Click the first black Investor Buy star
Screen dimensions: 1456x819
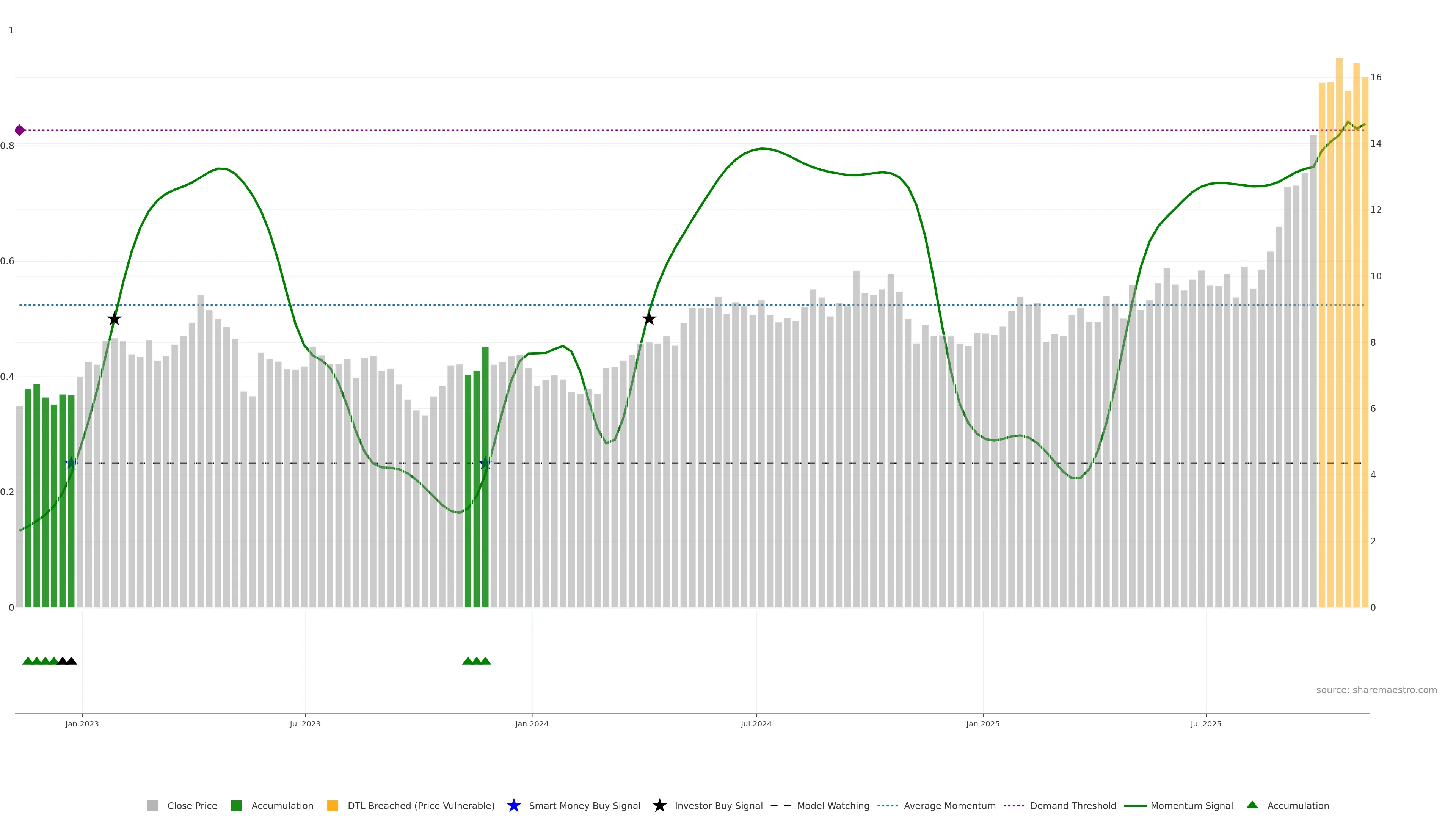pyautogui.click(x=114, y=319)
